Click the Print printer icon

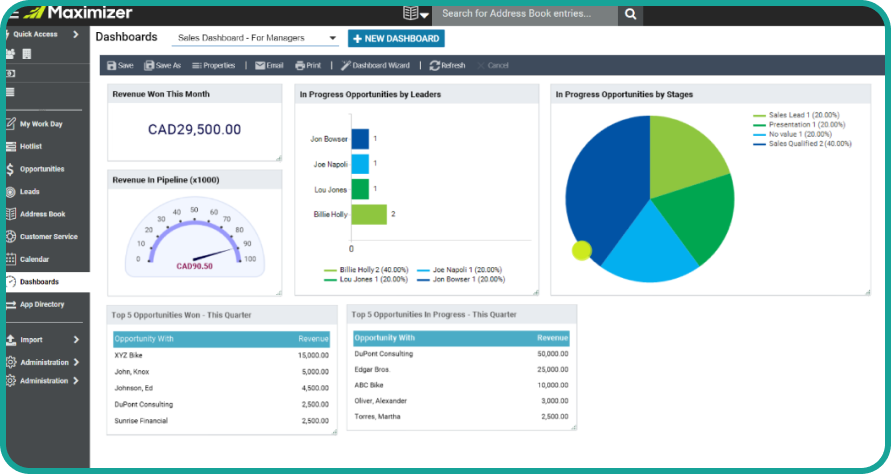300,65
